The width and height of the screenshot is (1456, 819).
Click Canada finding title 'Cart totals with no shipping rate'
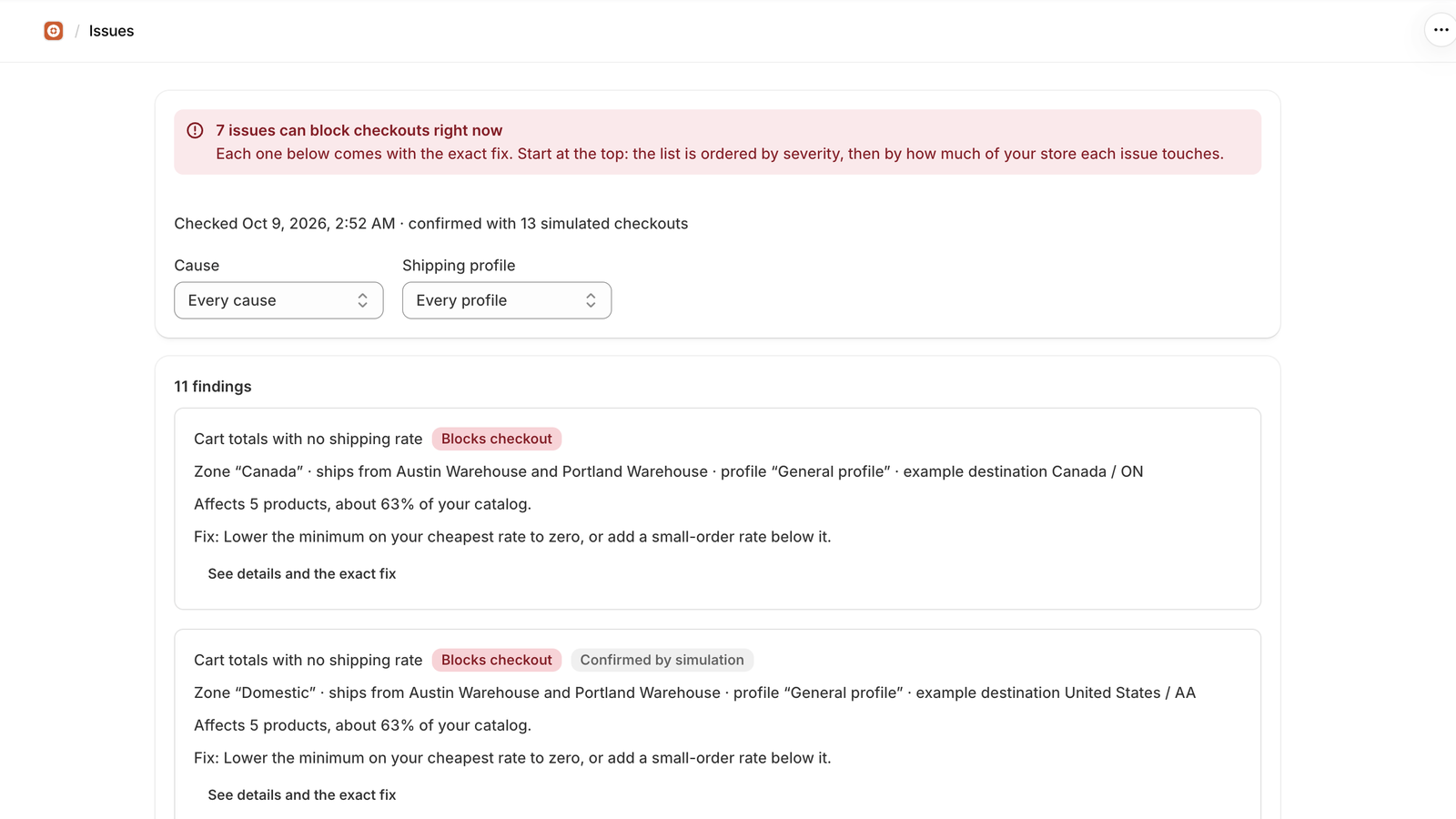[308, 439]
